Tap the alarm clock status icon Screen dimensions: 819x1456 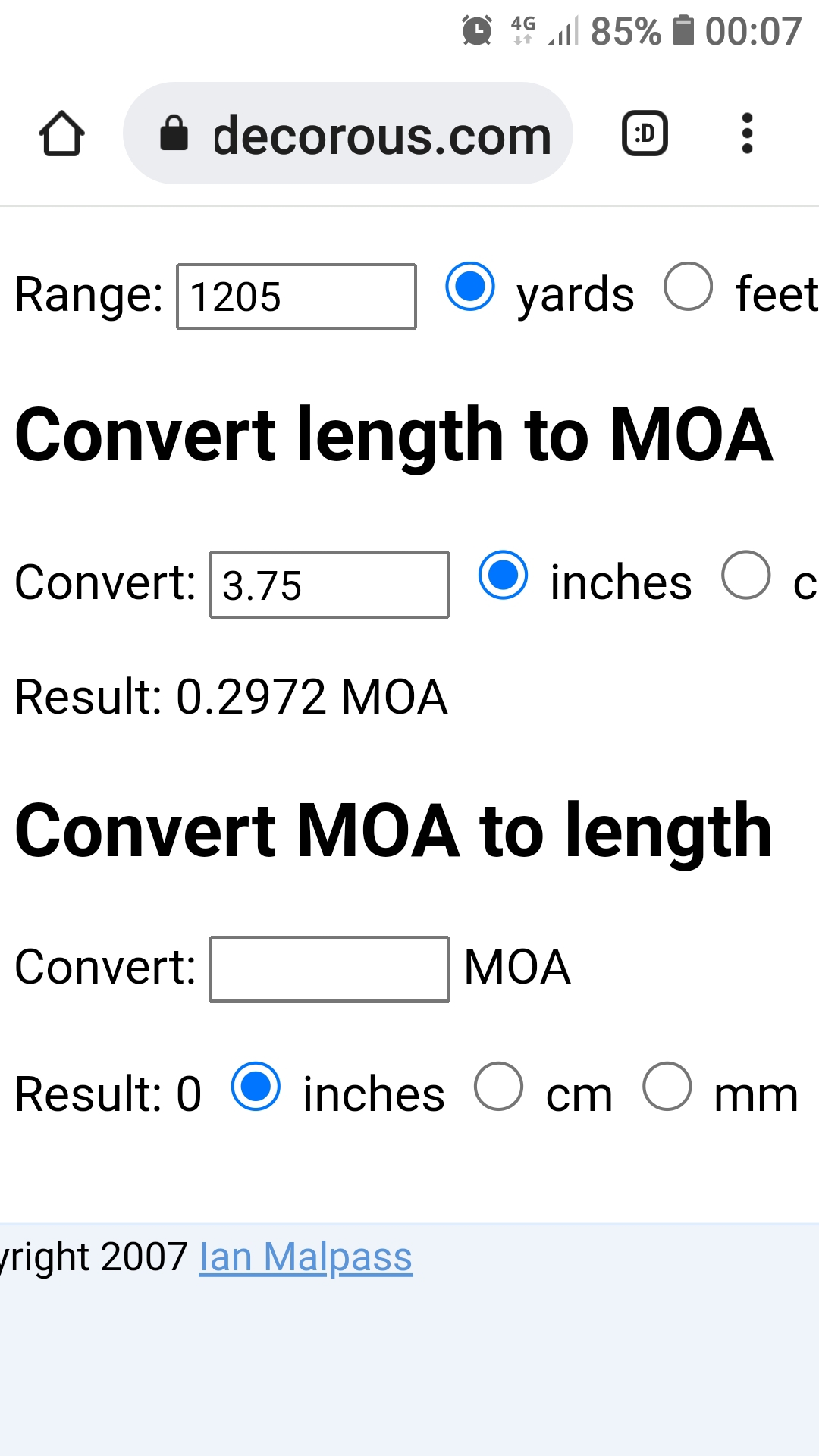(477, 31)
